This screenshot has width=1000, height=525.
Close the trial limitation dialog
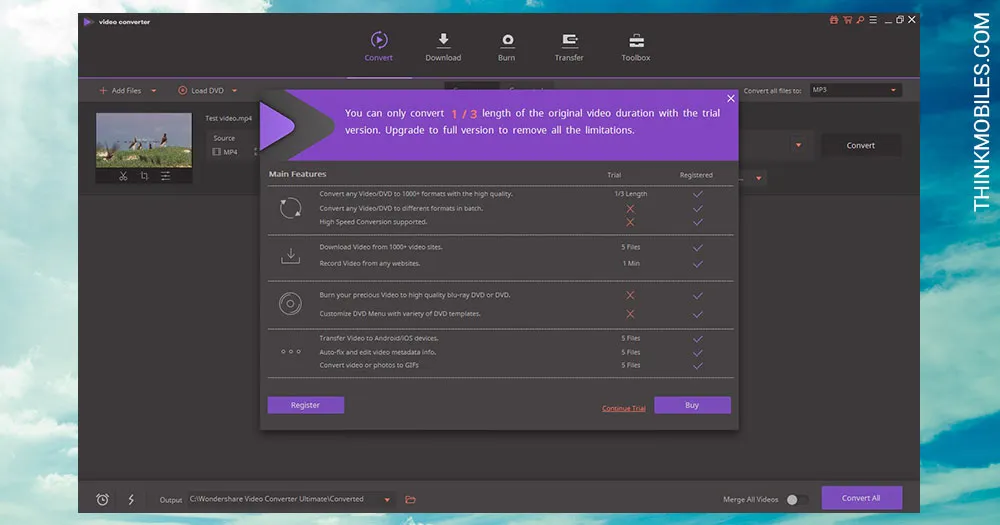(731, 98)
